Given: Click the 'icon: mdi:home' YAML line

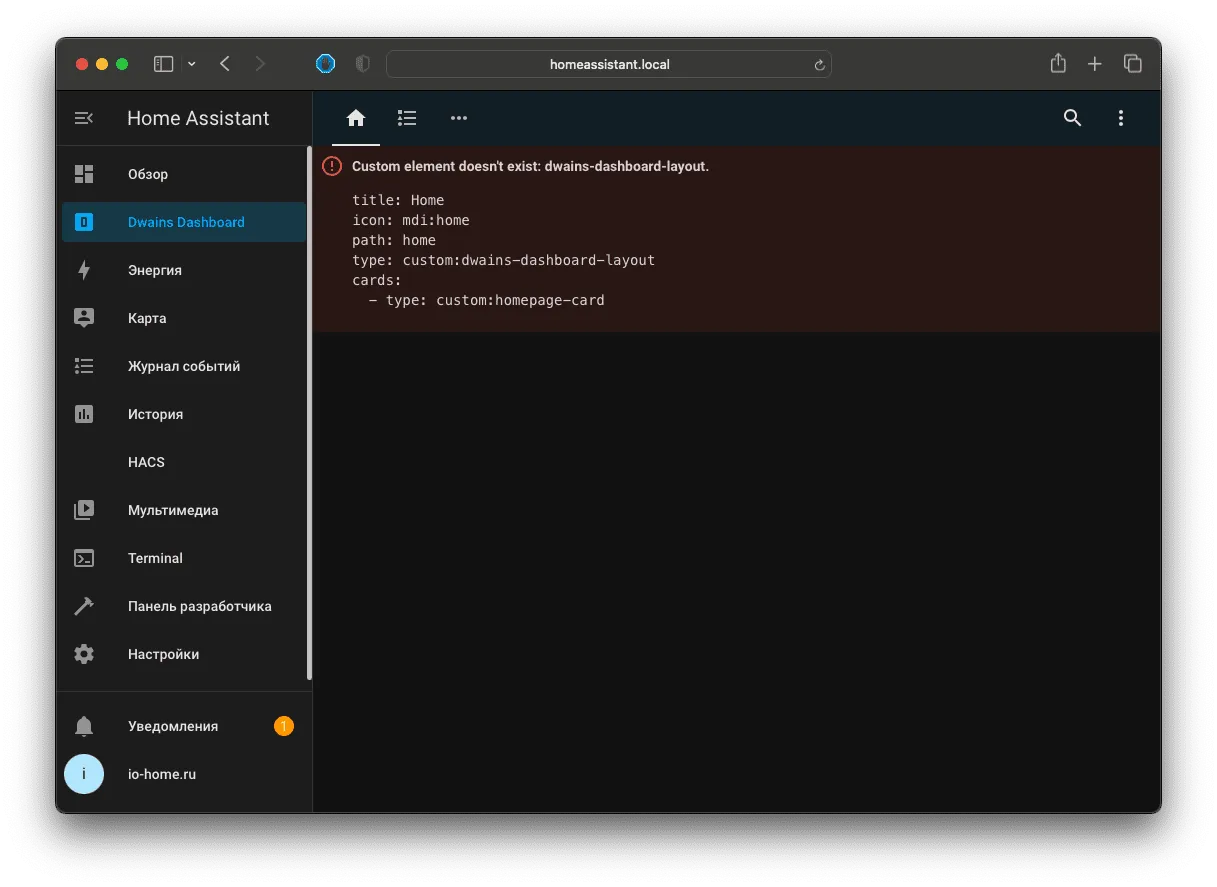Looking at the screenshot, I should (411, 220).
